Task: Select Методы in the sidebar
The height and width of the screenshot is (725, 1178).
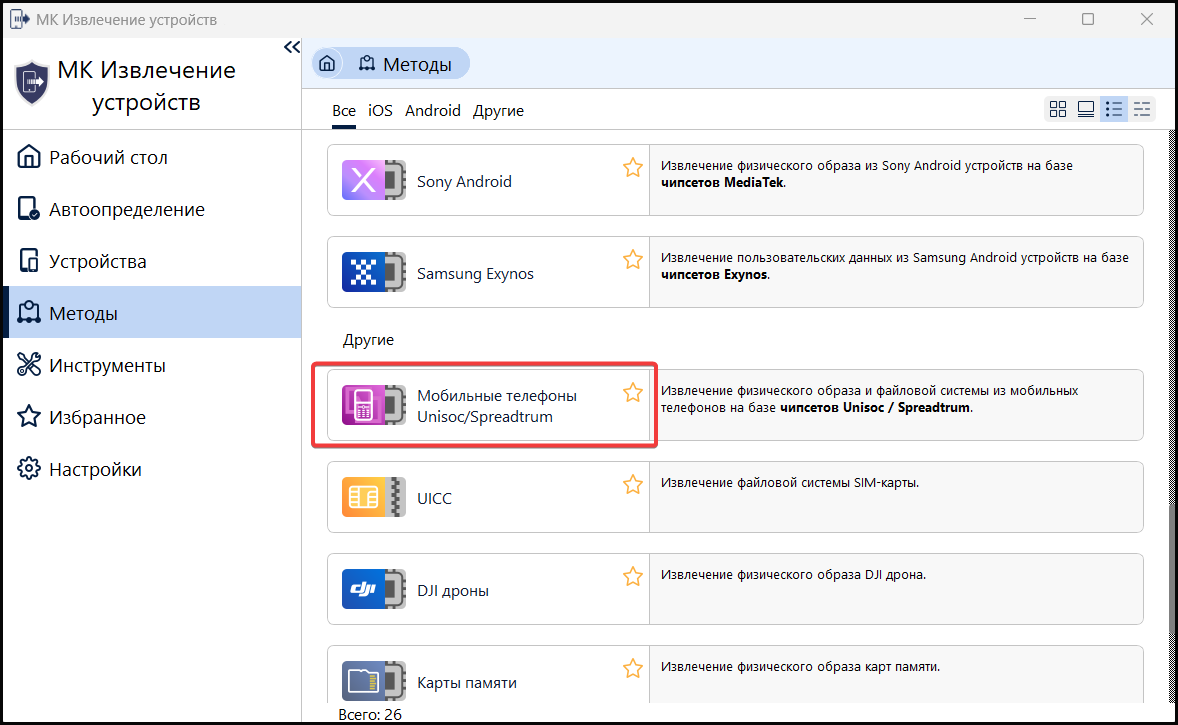Action: [153, 313]
